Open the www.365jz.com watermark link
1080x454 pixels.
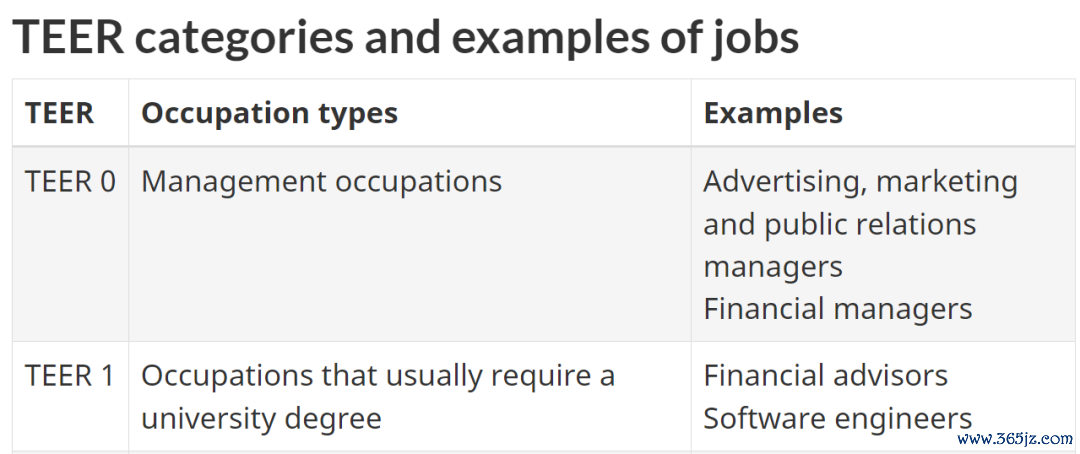[x=1015, y=439]
